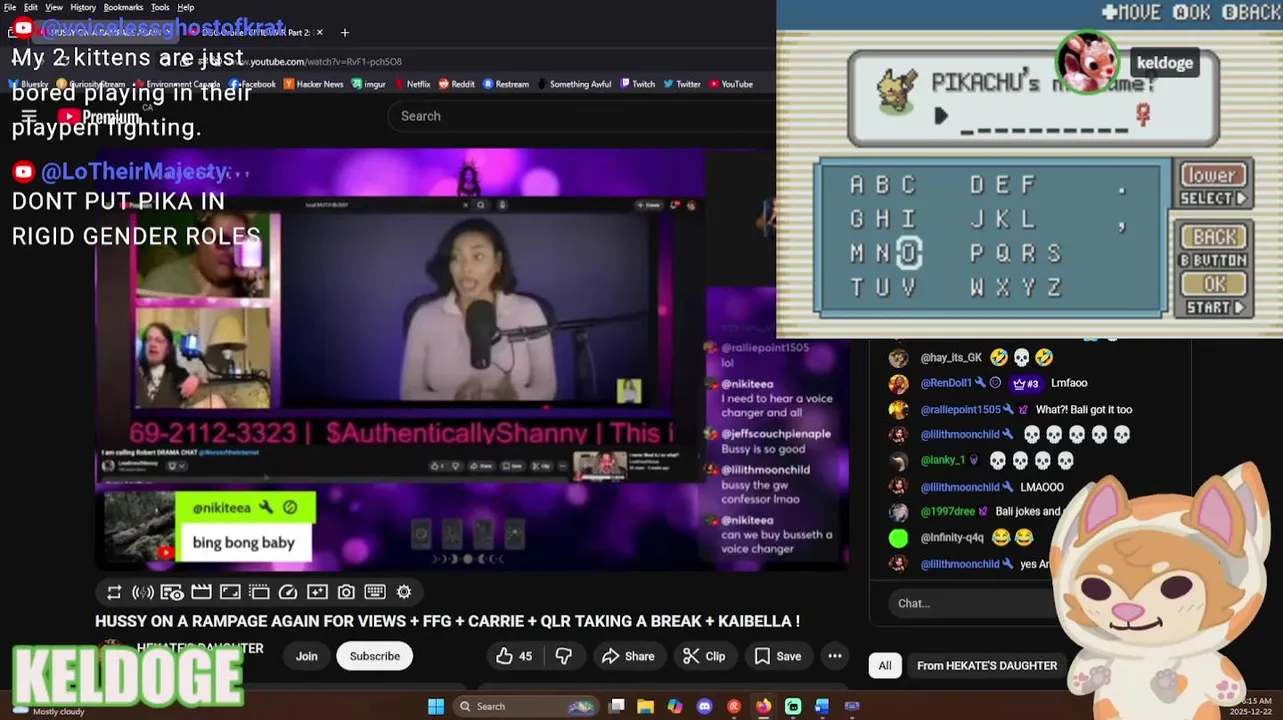Open the View menu

54,7
